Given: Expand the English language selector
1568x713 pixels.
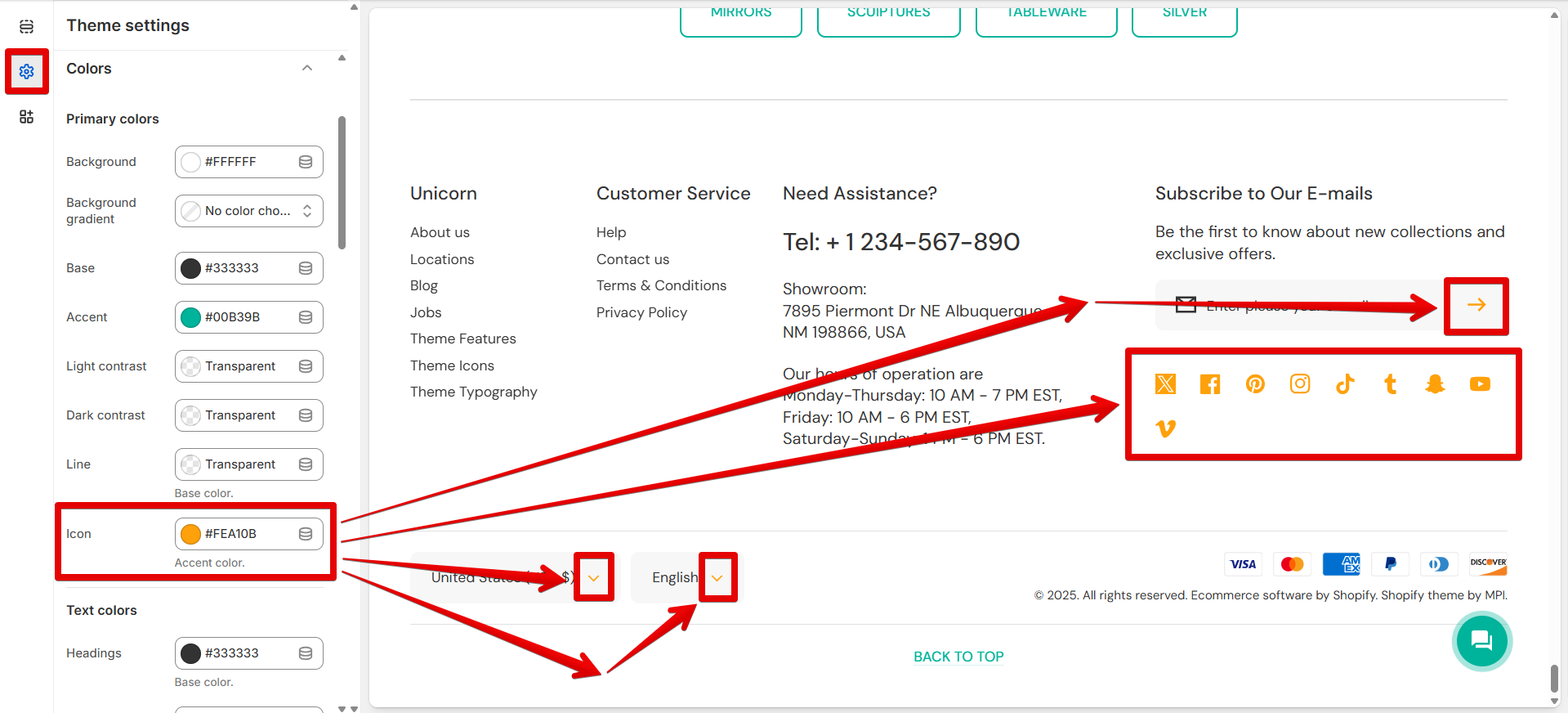Looking at the screenshot, I should [x=685, y=577].
